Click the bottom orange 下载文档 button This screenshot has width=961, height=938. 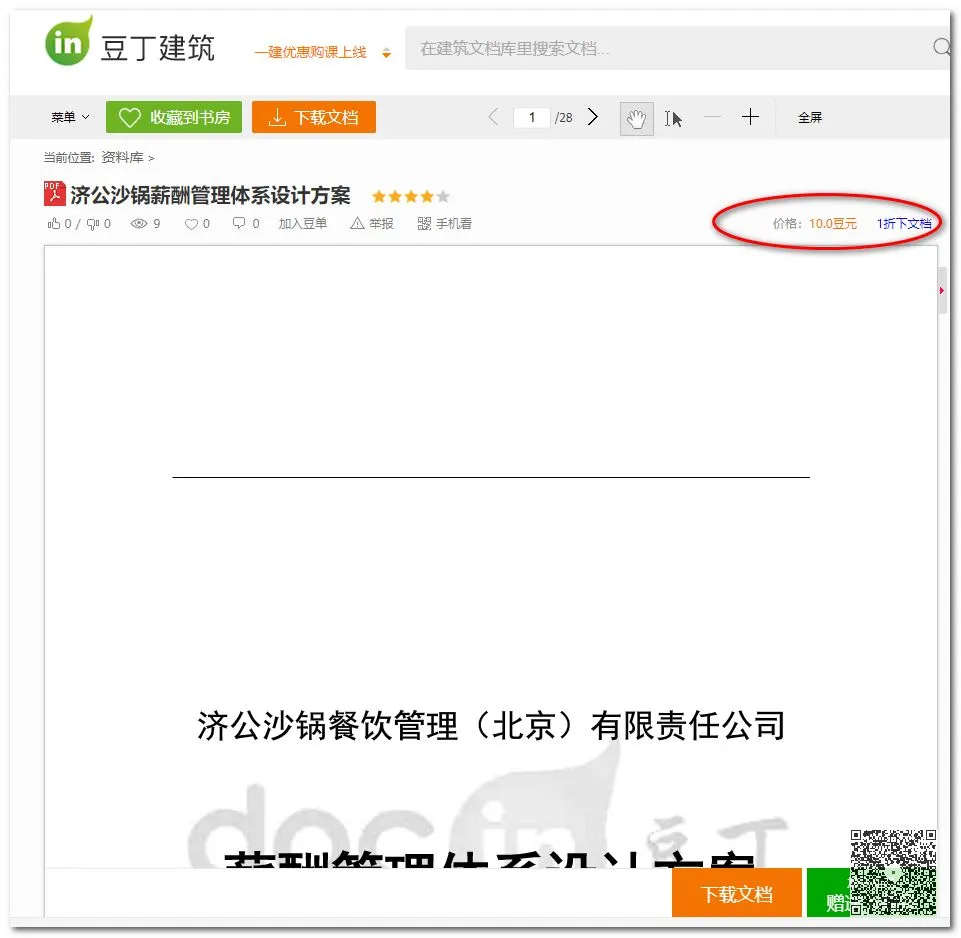[x=737, y=893]
